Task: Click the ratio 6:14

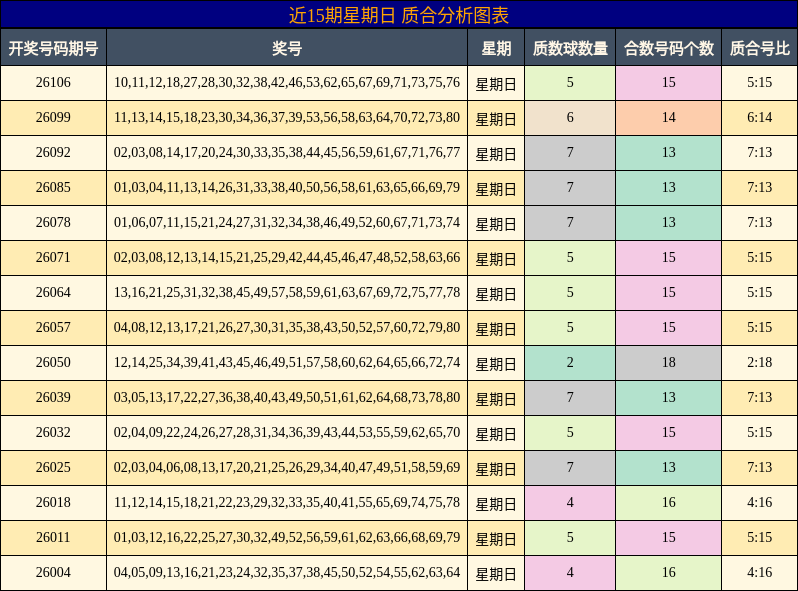Action: 759,118
